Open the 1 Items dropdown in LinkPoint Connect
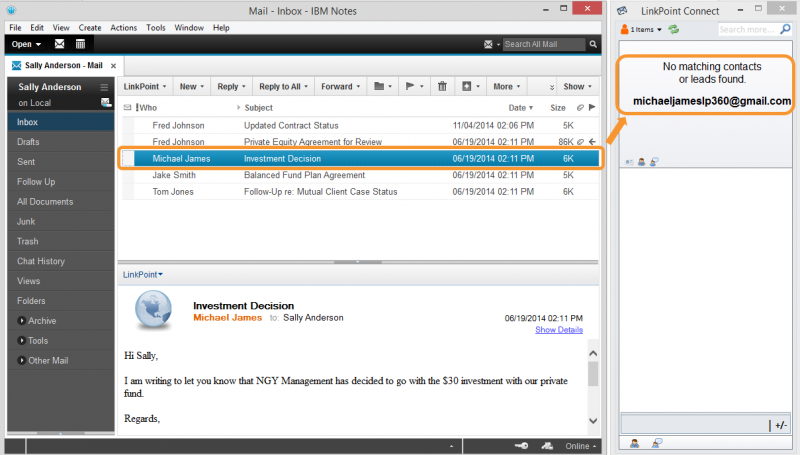 [x=641, y=30]
